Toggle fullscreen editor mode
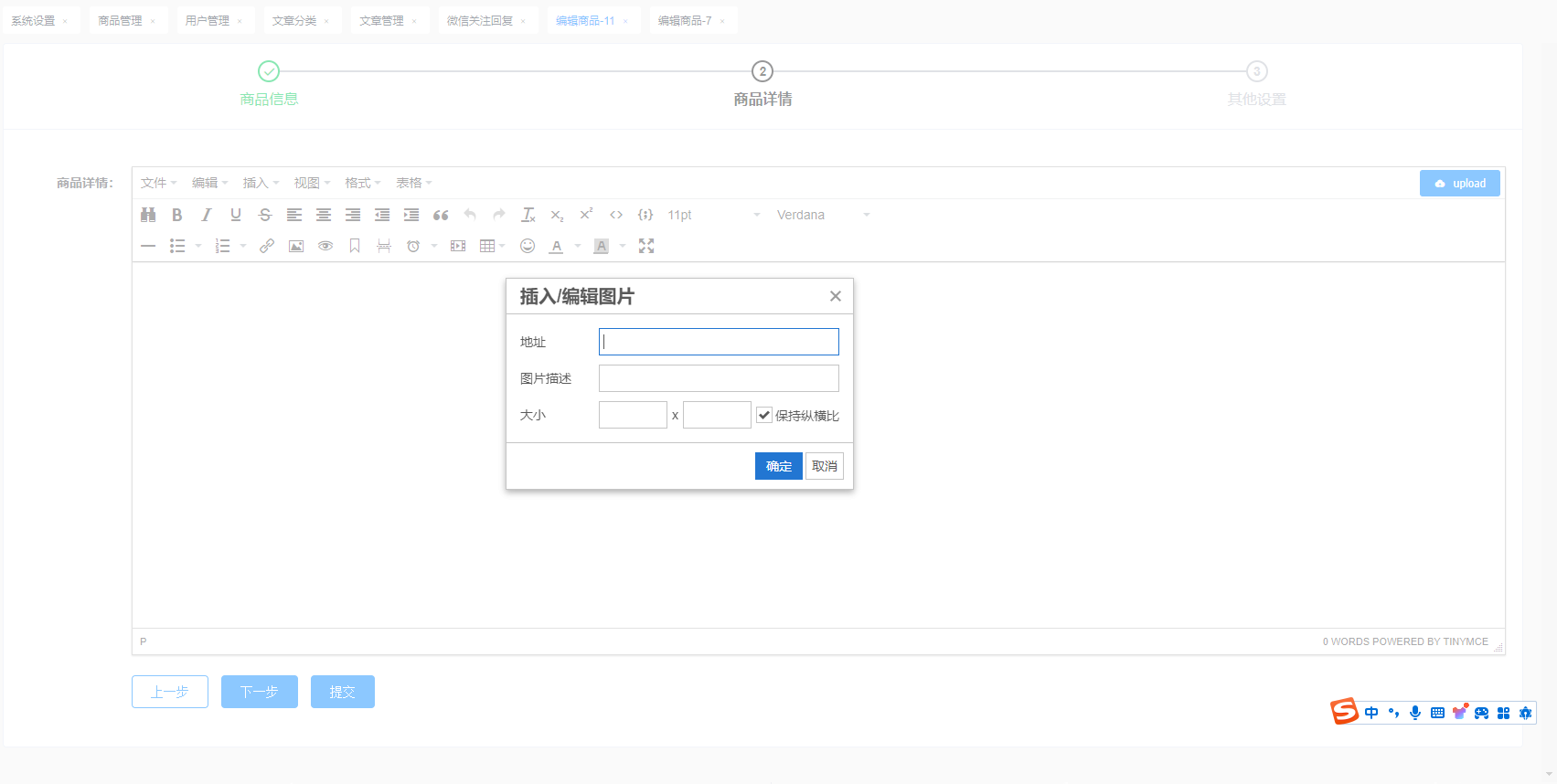 pos(646,246)
